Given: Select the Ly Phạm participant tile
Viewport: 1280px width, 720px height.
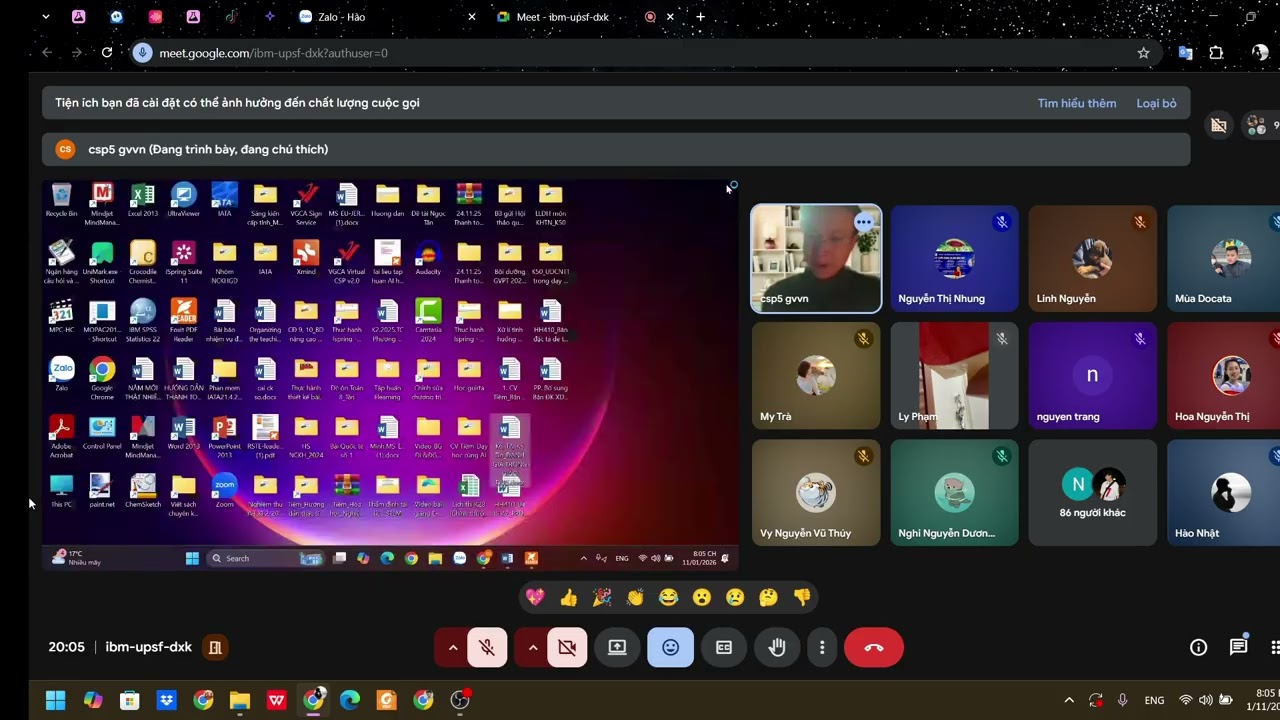Looking at the screenshot, I should [x=954, y=376].
